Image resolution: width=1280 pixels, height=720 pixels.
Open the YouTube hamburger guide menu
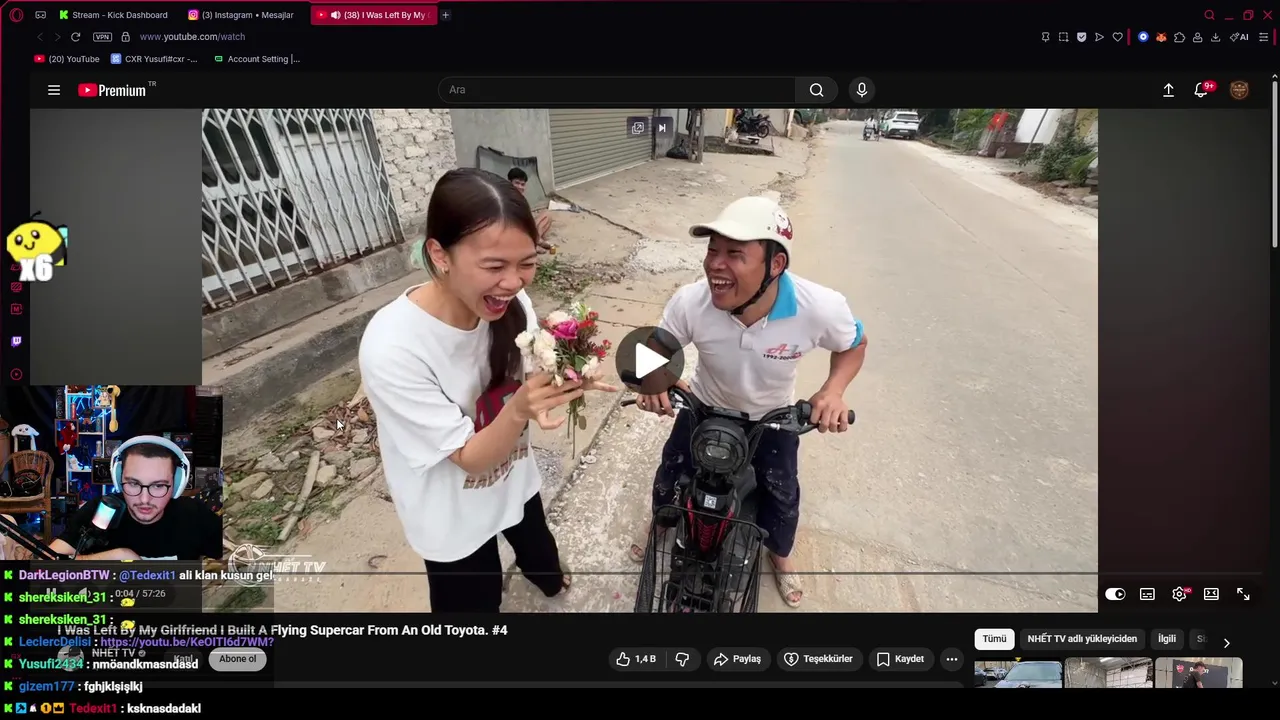point(54,90)
